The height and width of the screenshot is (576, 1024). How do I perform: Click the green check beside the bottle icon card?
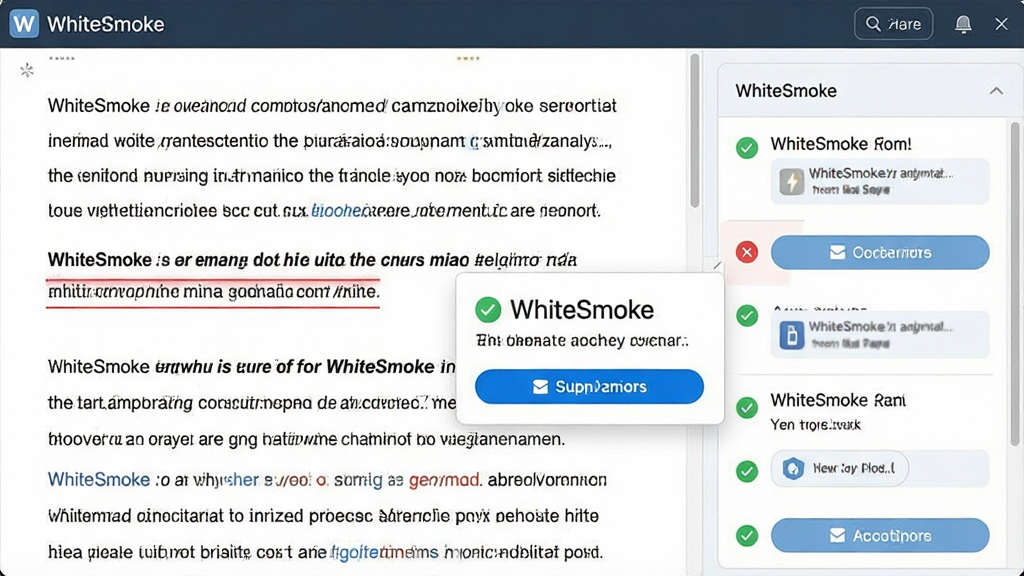(747, 316)
